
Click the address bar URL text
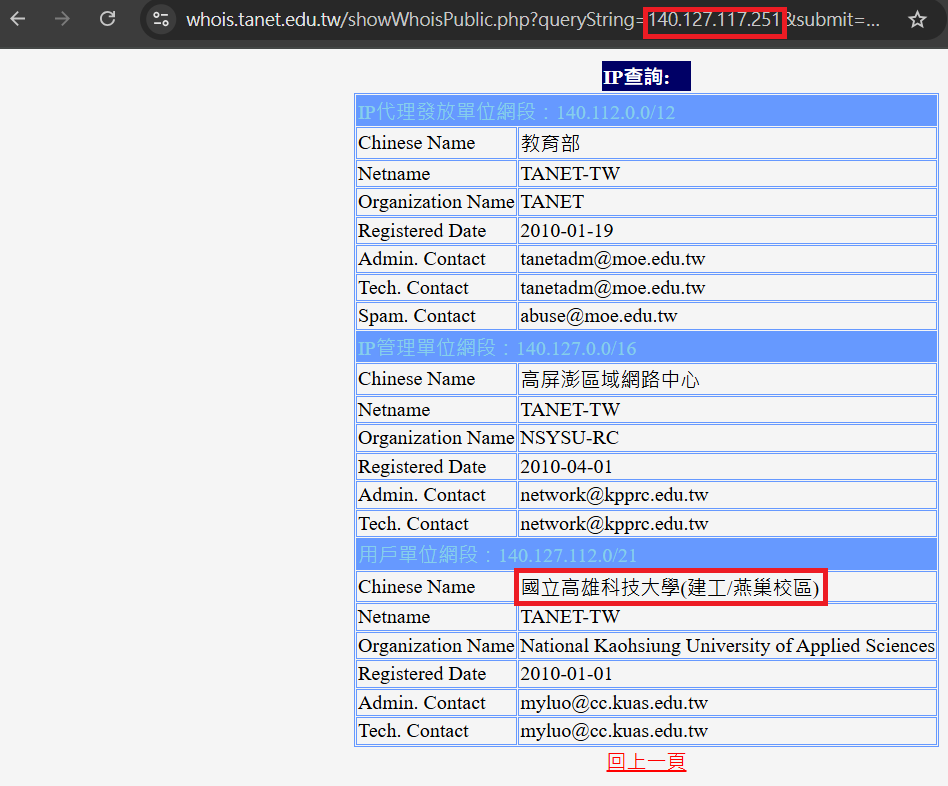tap(532, 20)
